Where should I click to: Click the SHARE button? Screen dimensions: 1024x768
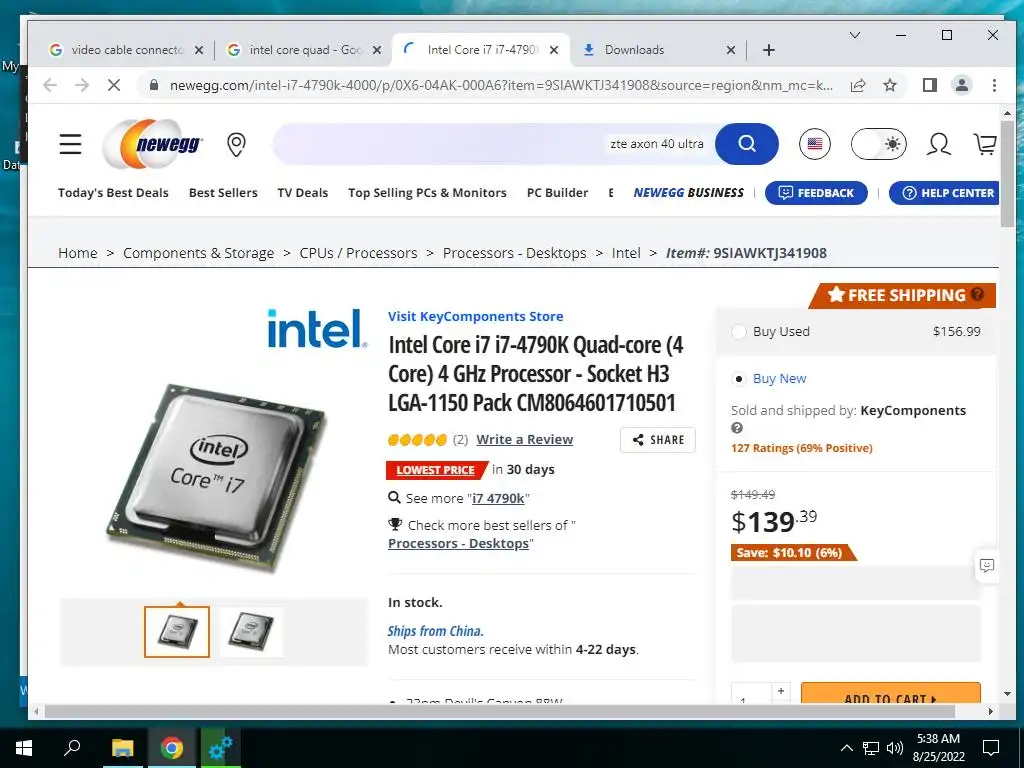click(x=658, y=440)
